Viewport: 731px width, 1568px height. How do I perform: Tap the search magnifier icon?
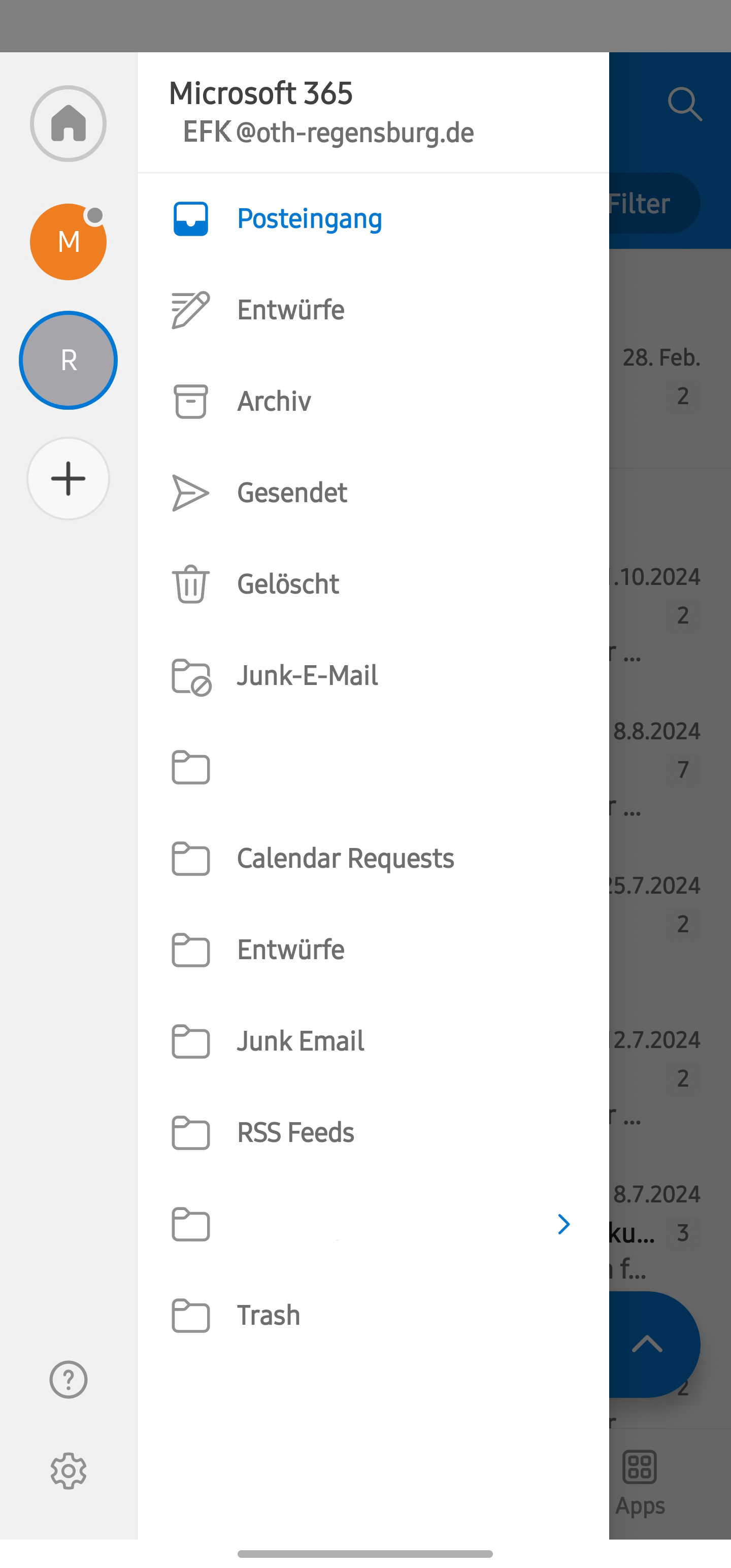[x=685, y=104]
